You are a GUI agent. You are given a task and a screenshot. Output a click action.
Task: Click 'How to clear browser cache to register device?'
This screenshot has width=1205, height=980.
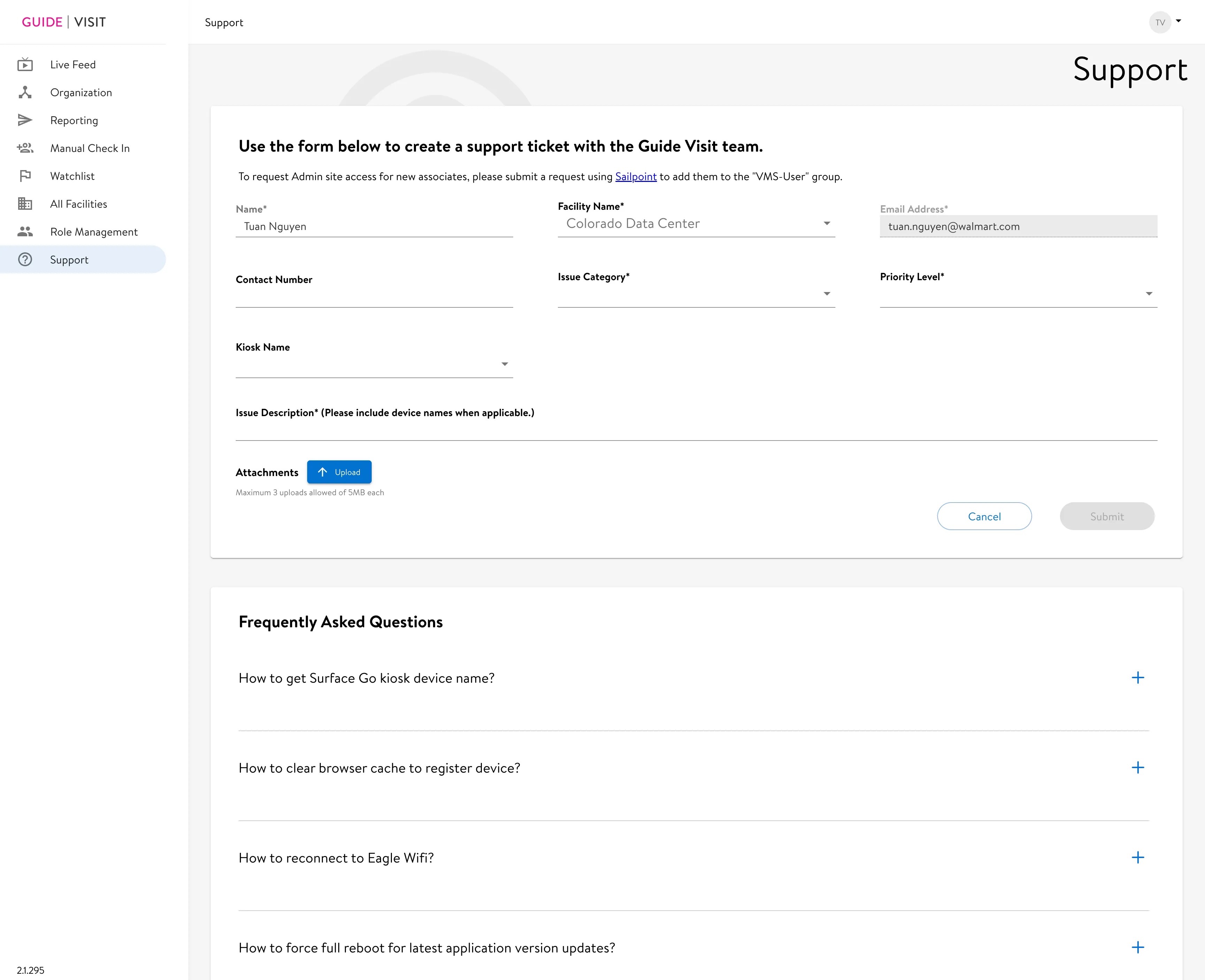379,768
